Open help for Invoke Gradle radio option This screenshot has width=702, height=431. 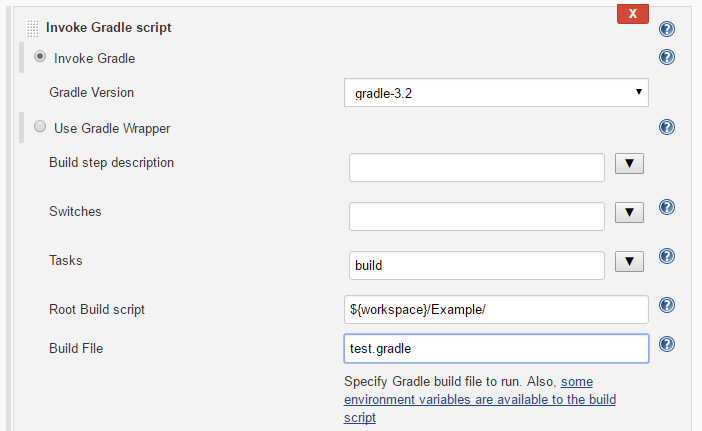point(667,58)
